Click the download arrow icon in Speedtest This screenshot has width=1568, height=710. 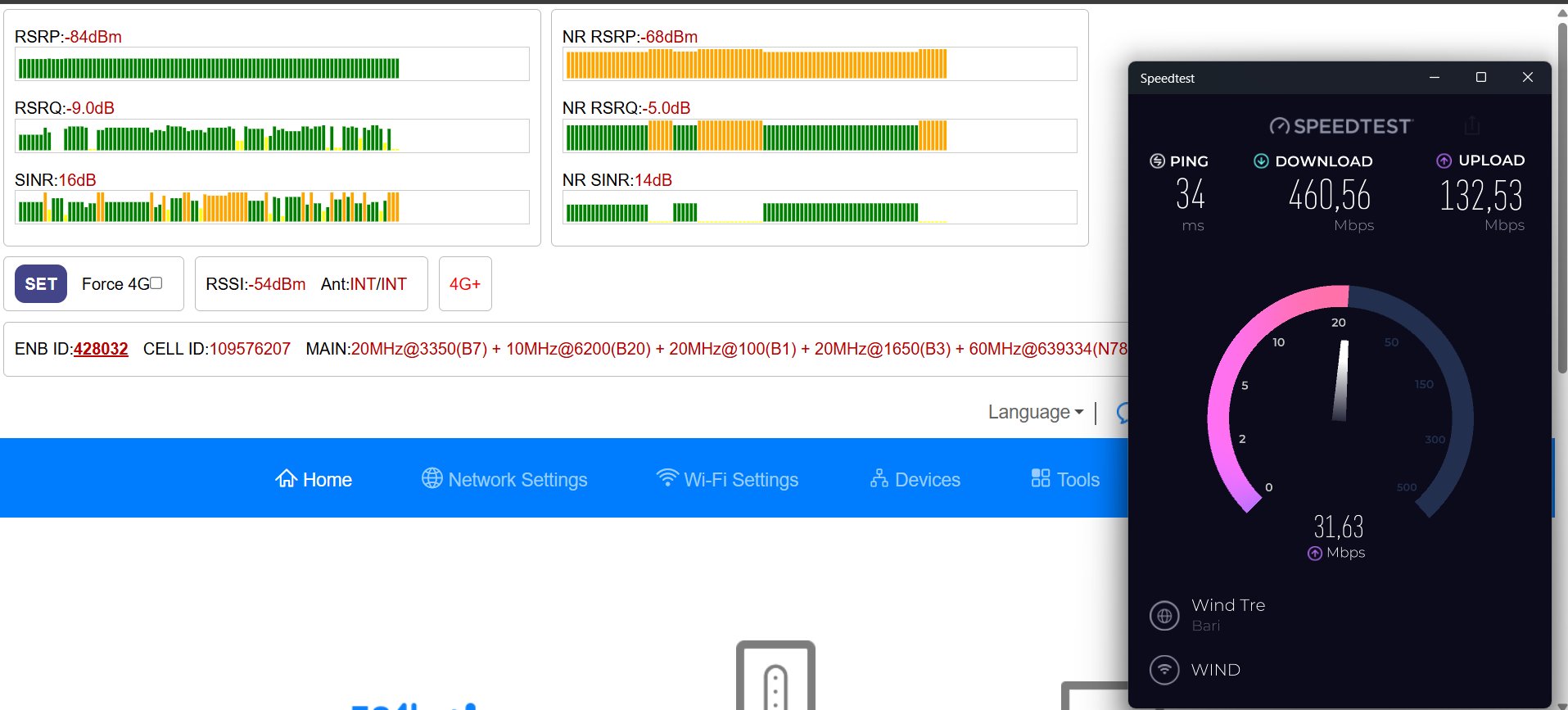click(1261, 161)
